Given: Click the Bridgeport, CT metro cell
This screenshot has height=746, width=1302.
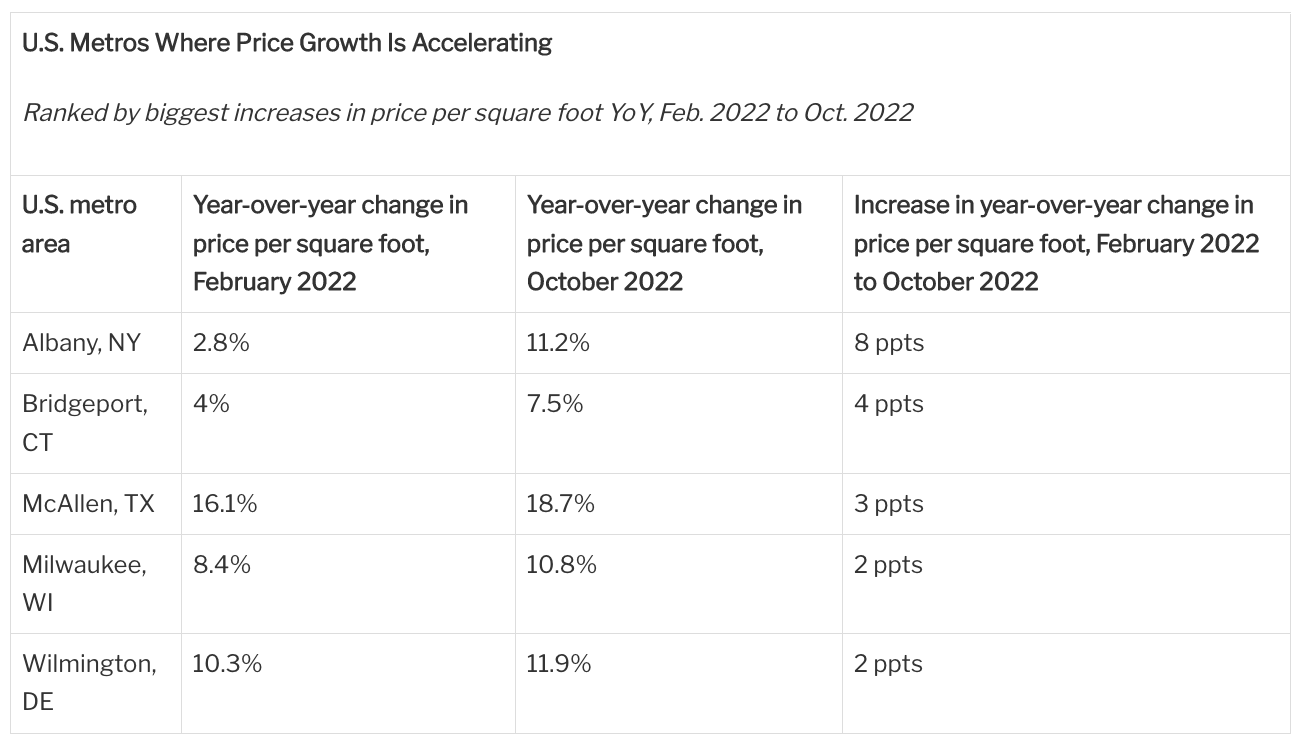Looking at the screenshot, I should coord(85,422).
